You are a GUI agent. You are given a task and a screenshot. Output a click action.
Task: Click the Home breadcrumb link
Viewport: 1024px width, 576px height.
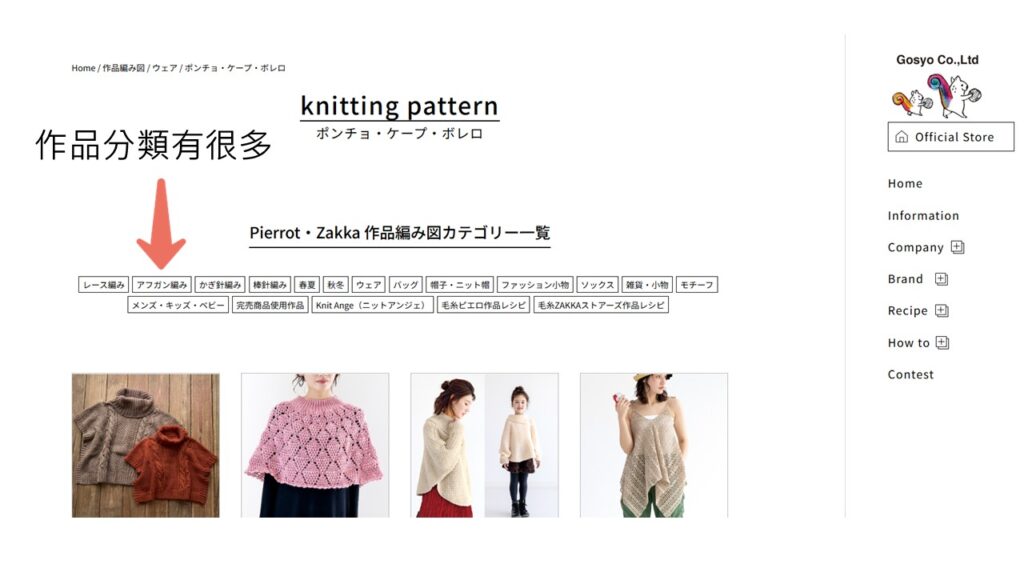pos(83,68)
